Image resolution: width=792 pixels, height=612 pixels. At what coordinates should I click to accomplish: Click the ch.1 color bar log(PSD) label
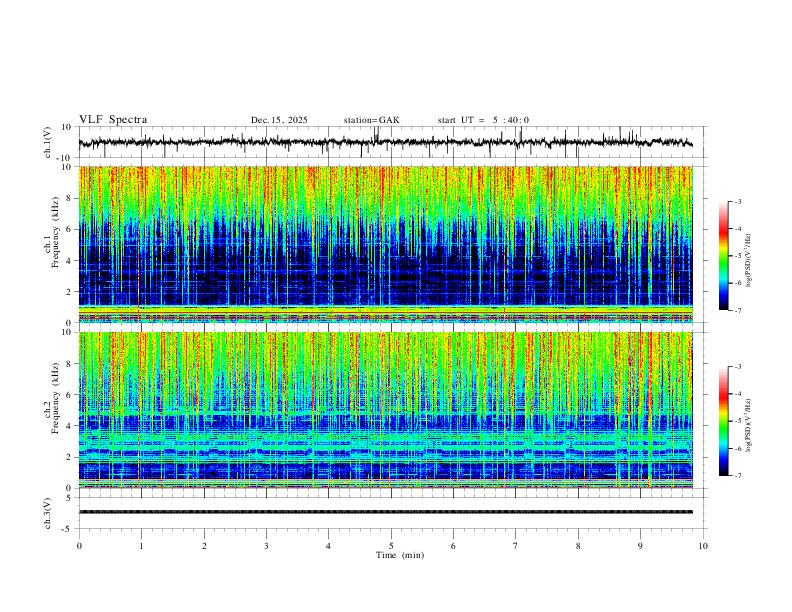point(748,261)
